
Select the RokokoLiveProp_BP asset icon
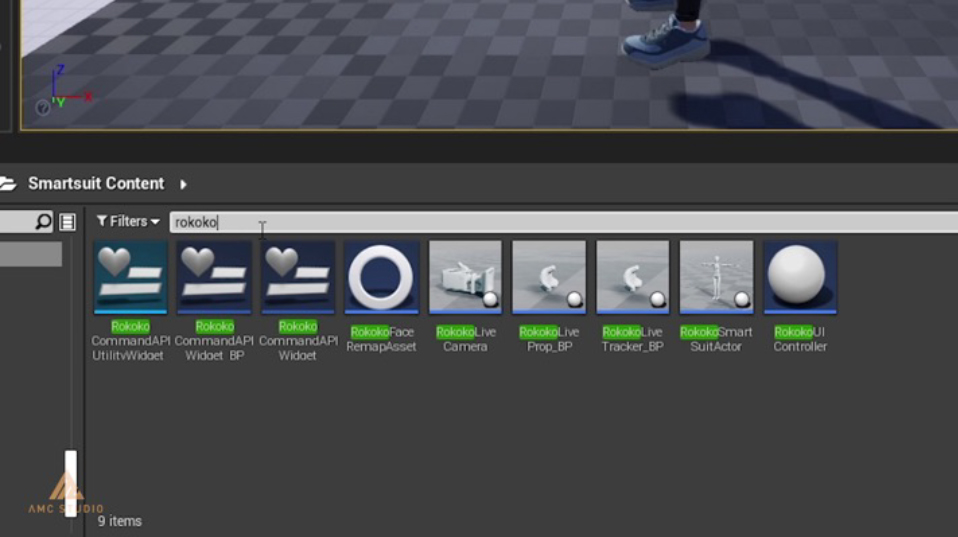(549, 277)
